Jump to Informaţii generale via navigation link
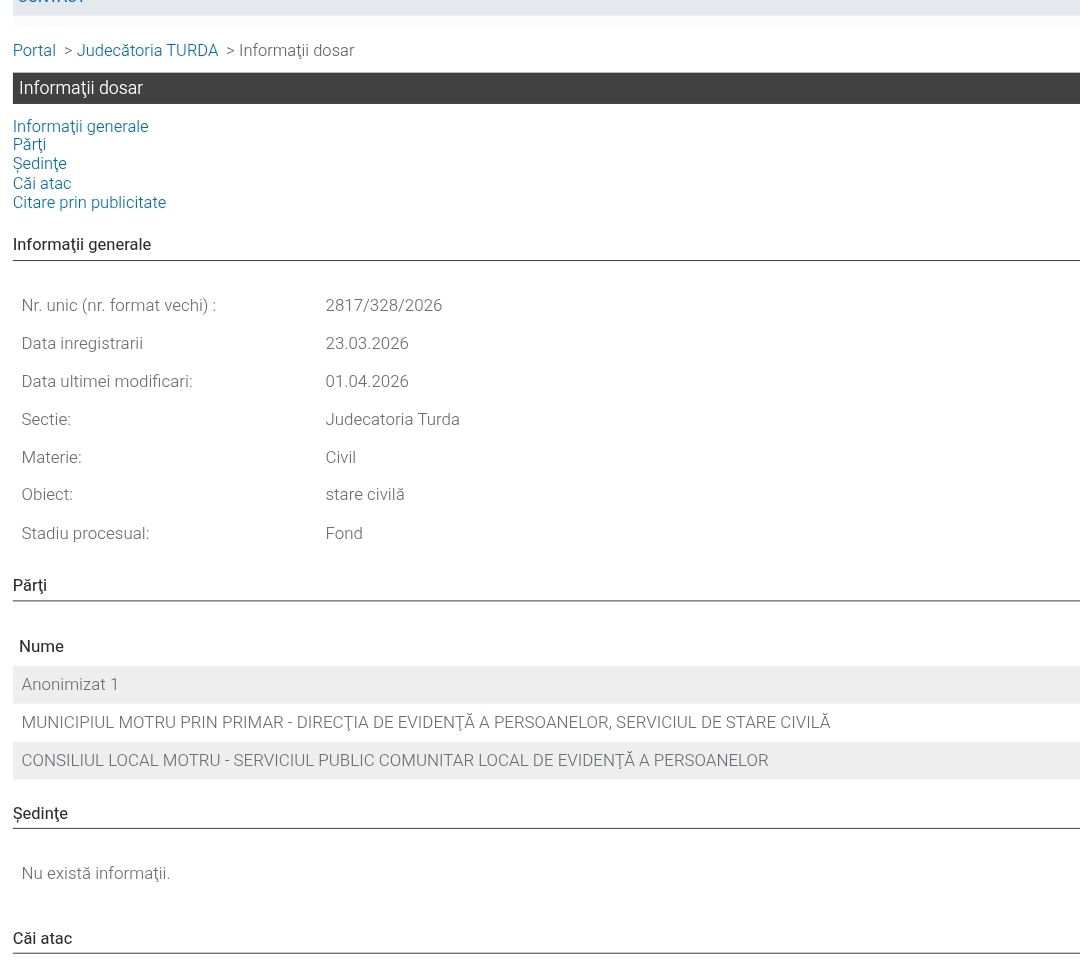Image resolution: width=1080 pixels, height=967 pixels. click(80, 126)
